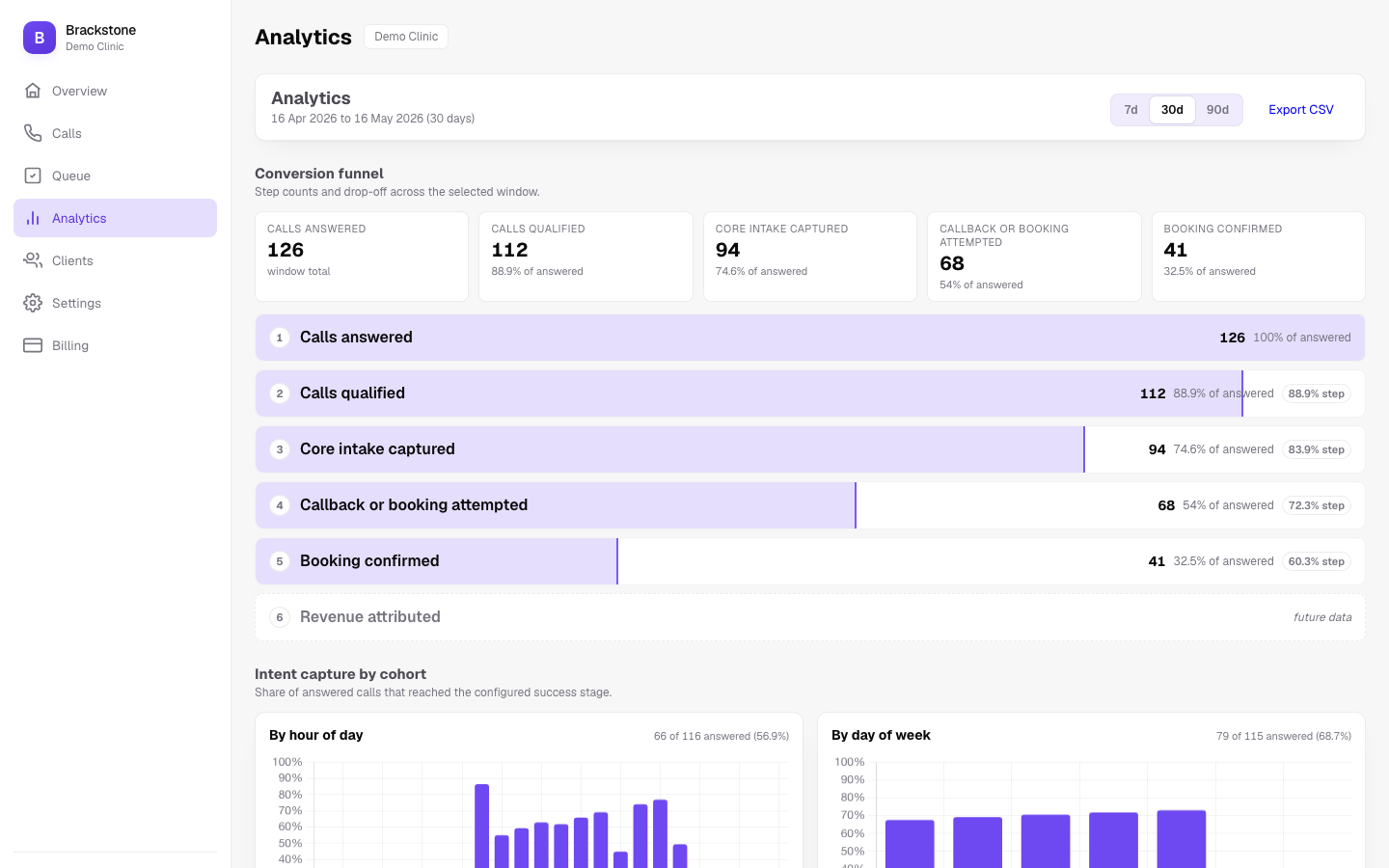Screen dimensions: 1389x868
Task: Click the 83.9% step badge
Action: coord(1317,449)
